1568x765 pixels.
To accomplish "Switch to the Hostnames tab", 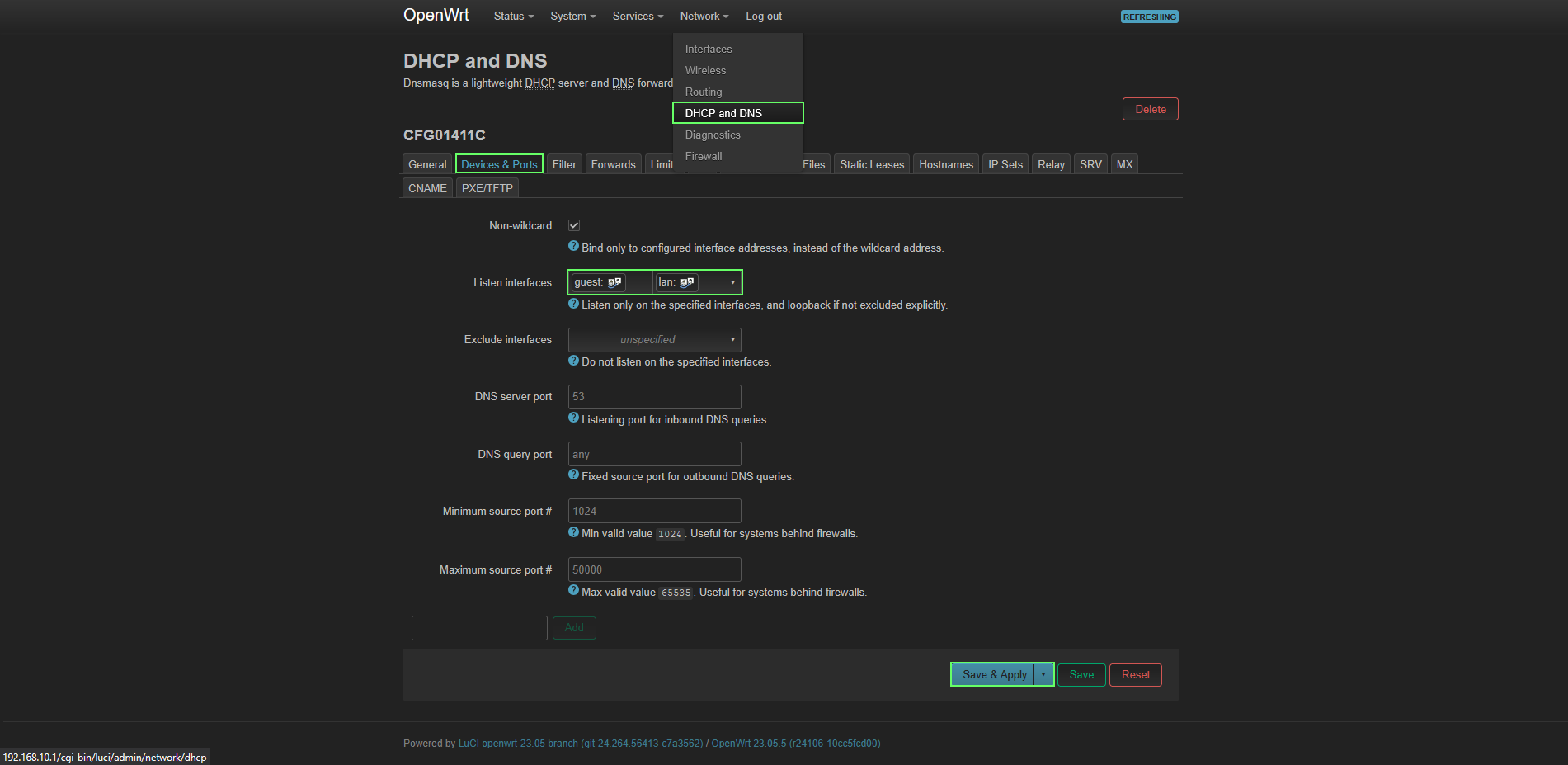I will [946, 164].
